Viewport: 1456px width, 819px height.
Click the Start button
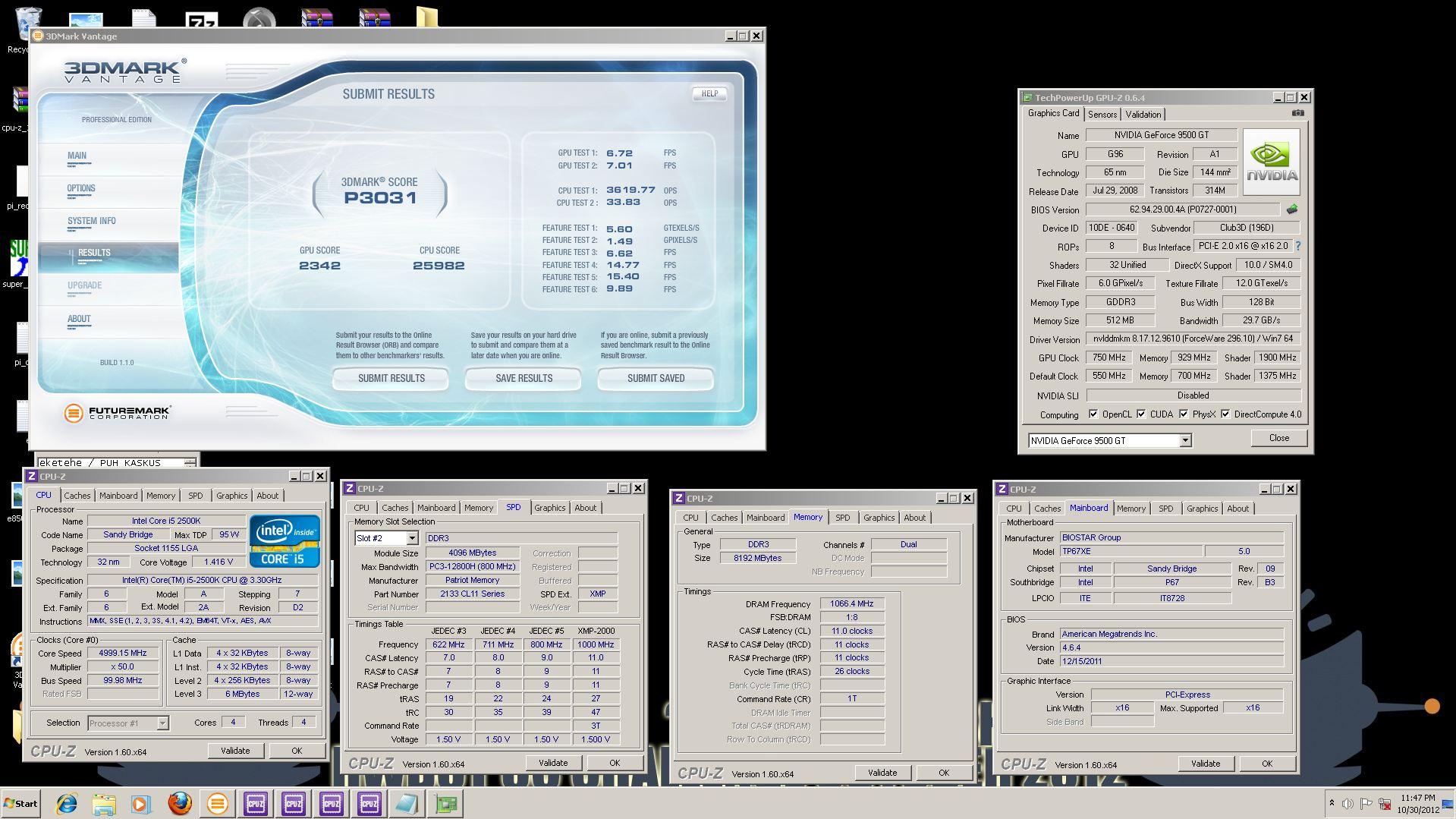(20, 803)
